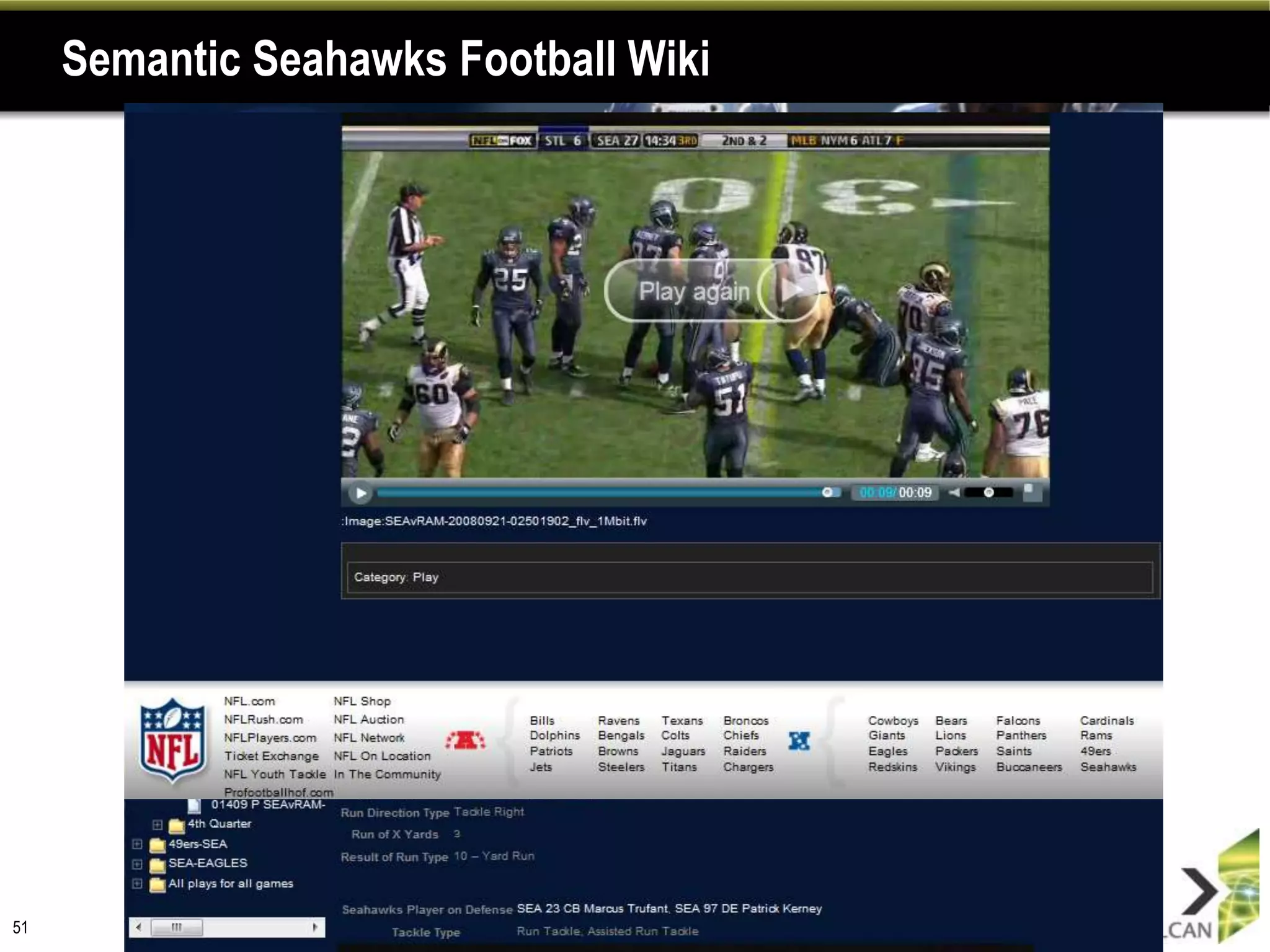Open the NFL Shop link

(362, 701)
